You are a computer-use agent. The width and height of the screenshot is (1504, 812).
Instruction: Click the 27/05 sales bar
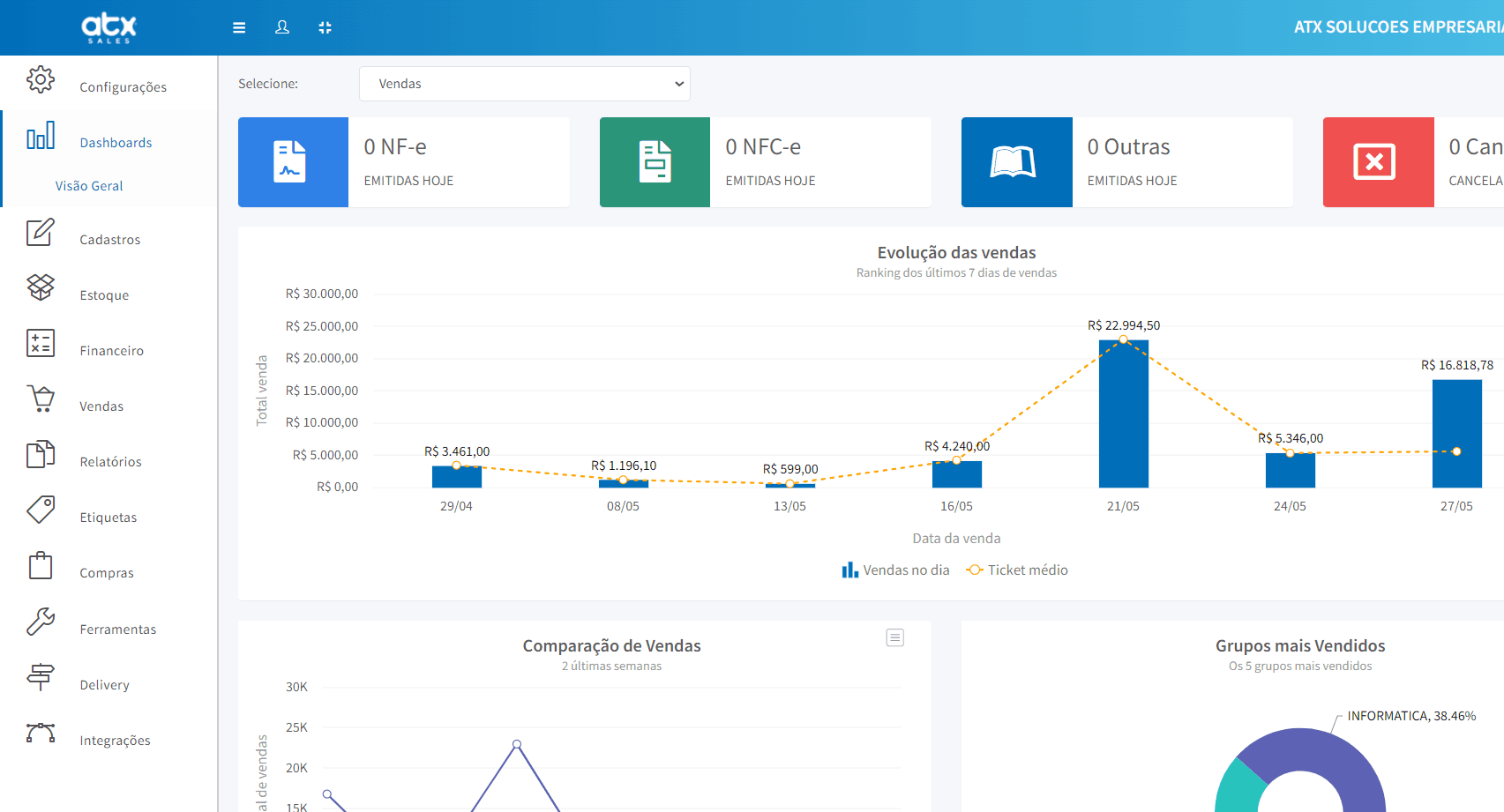1457,434
